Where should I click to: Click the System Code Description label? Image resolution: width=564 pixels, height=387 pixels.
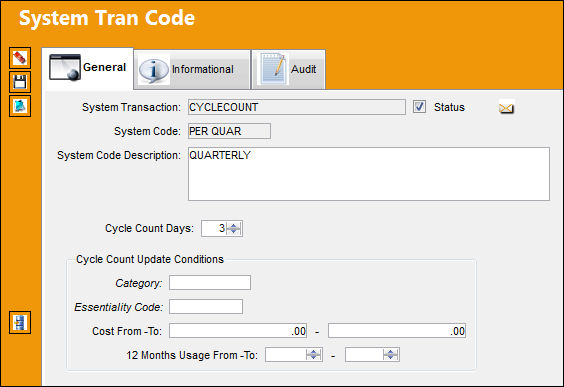pyautogui.click(x=119, y=155)
